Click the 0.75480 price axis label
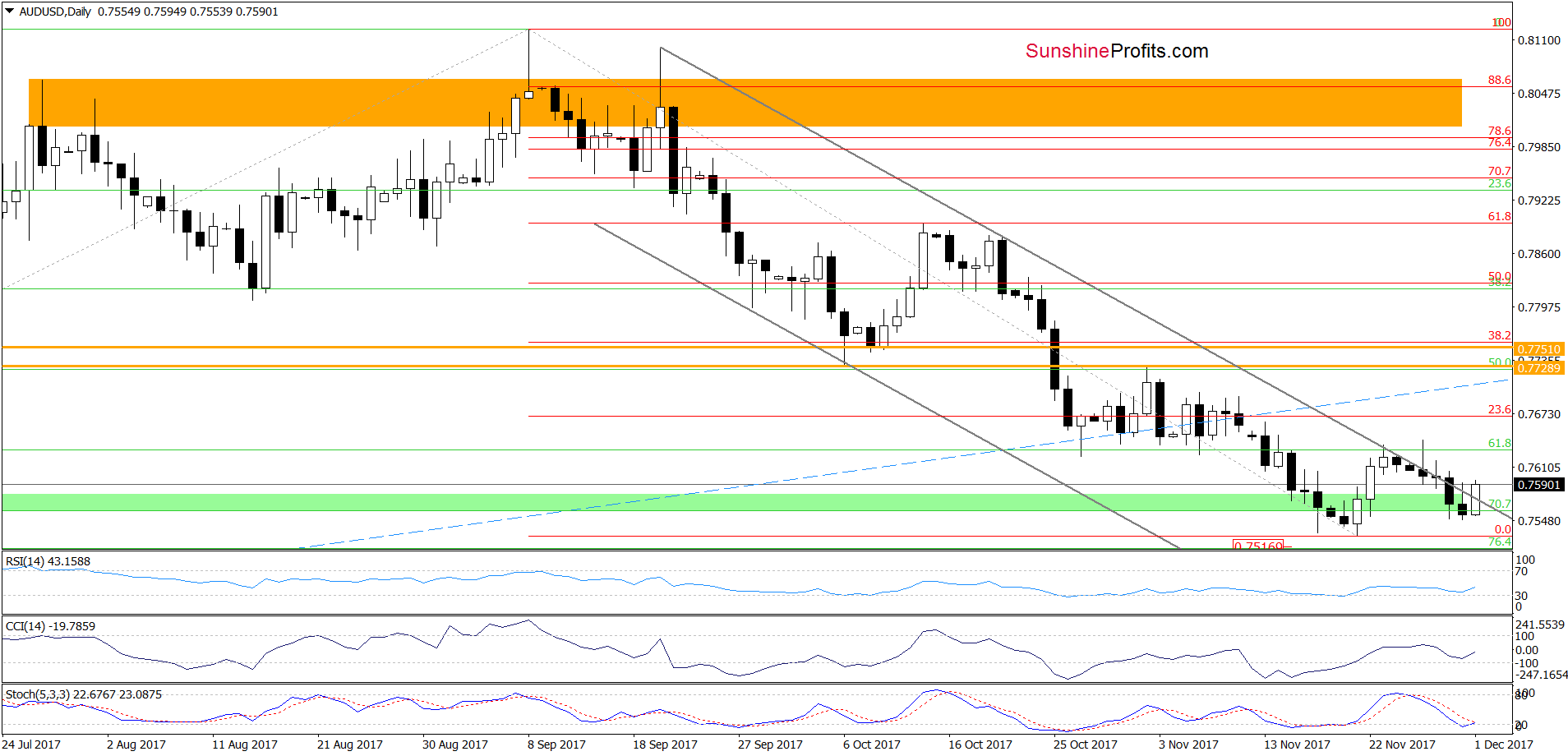Screen dimensions: 1568x756 1539,521
